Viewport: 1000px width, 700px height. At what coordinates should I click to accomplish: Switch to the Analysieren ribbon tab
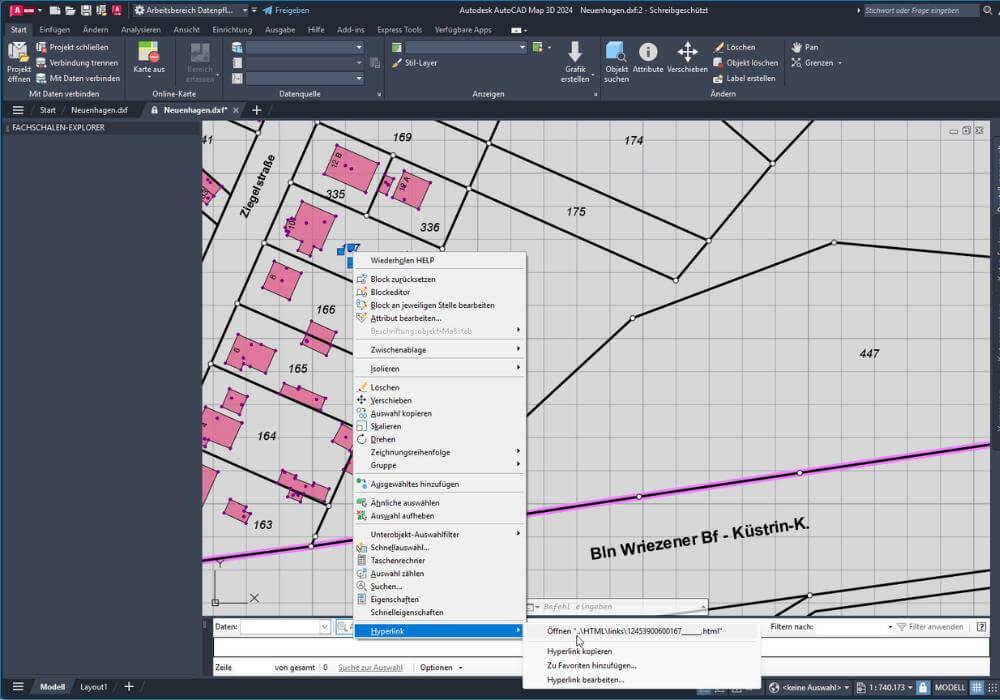click(x=140, y=30)
